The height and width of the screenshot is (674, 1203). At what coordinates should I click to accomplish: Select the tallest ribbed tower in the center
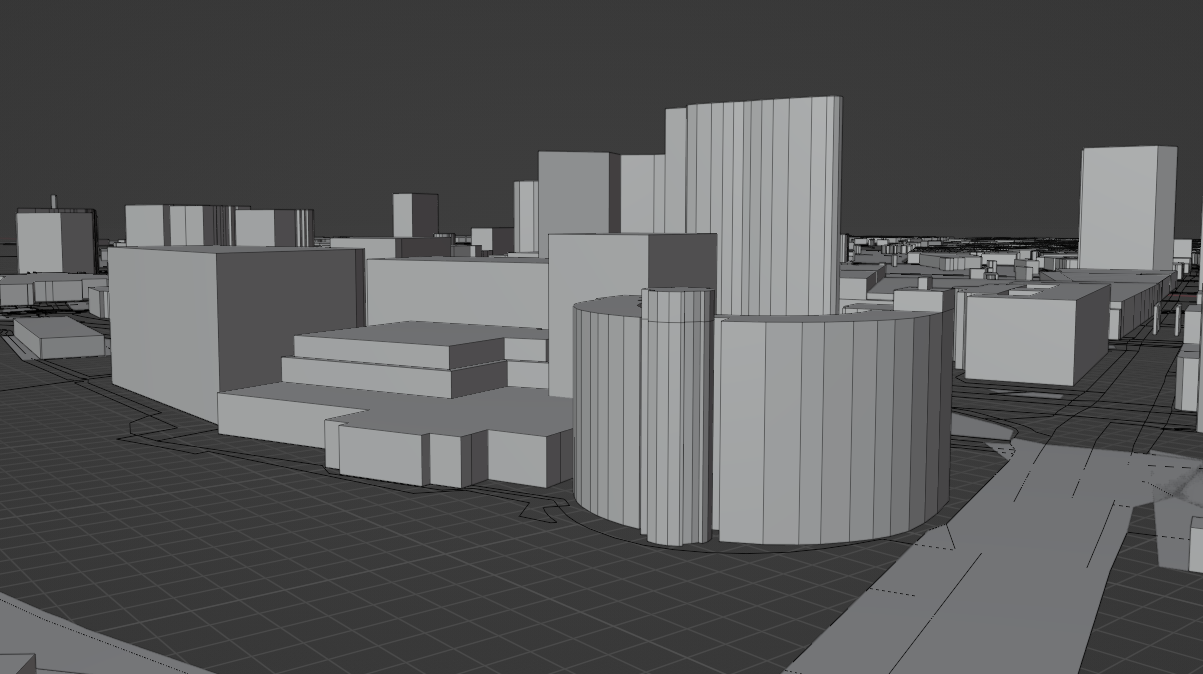765,205
